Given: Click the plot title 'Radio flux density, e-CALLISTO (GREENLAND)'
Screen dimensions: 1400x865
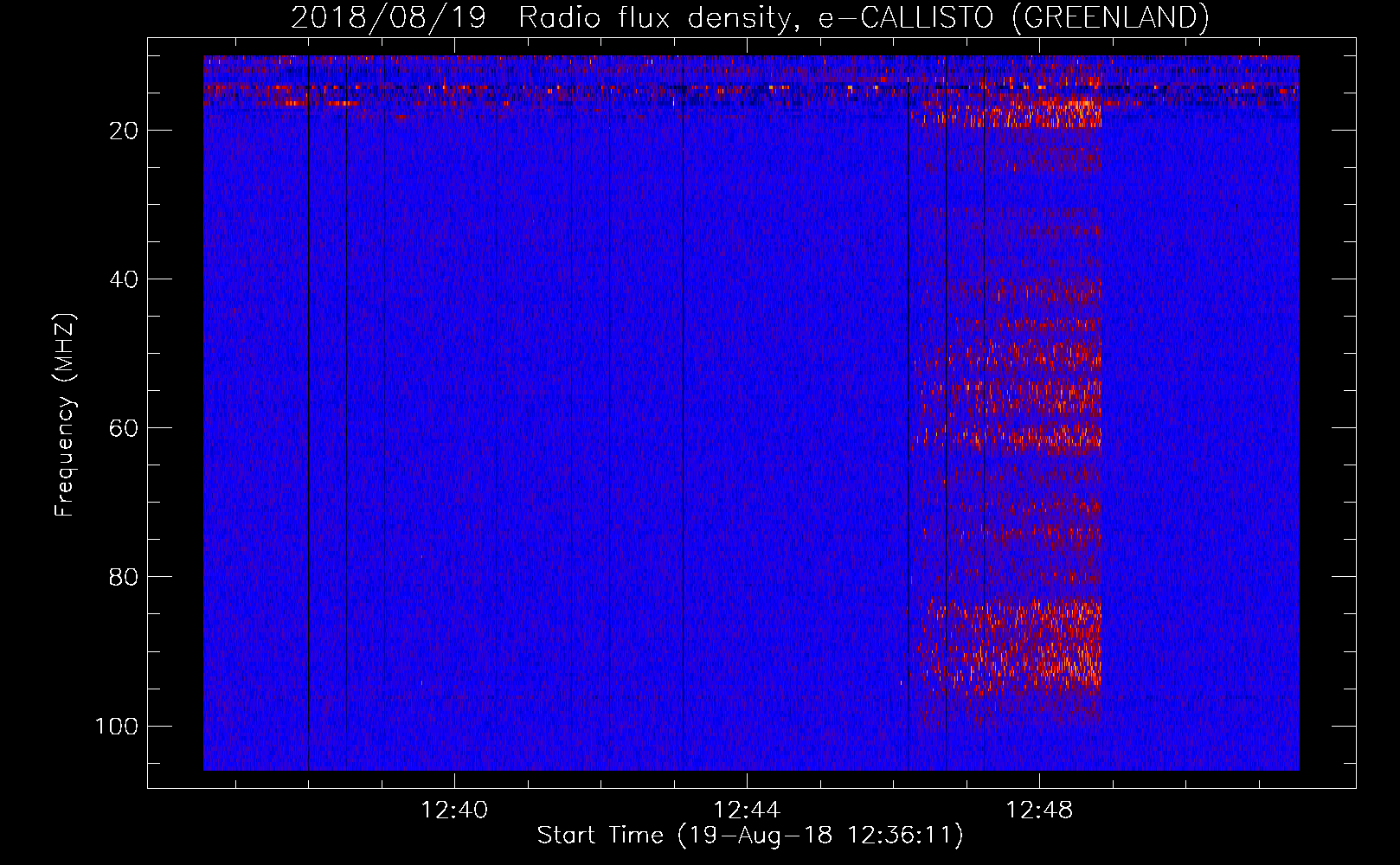Looking at the screenshot, I should (x=863, y=18).
